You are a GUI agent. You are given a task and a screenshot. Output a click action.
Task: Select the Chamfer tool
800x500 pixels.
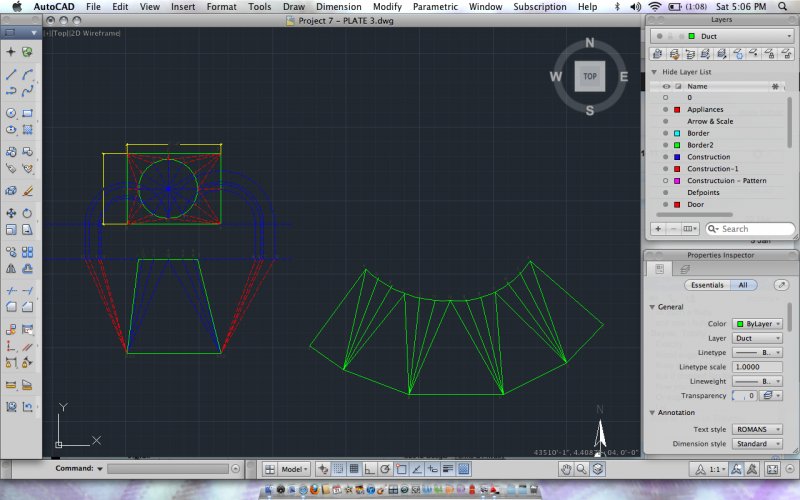(x=28, y=307)
